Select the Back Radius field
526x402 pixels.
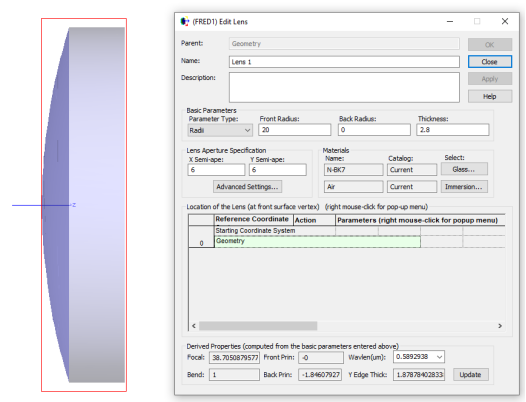tap(374, 130)
